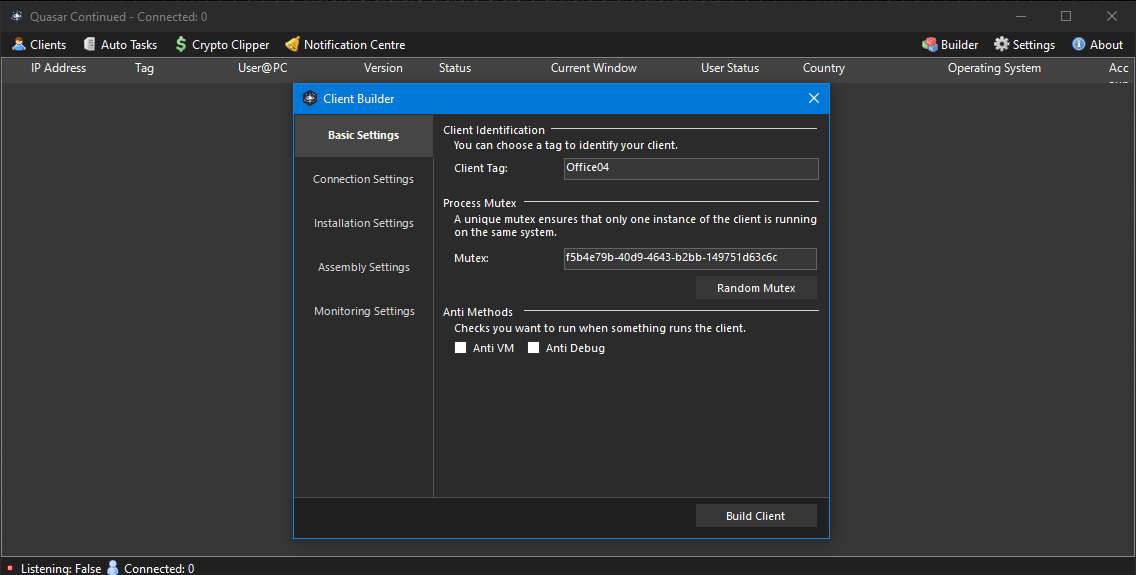
Task: Click the Client Builder dialog logo icon
Action: coord(310,98)
